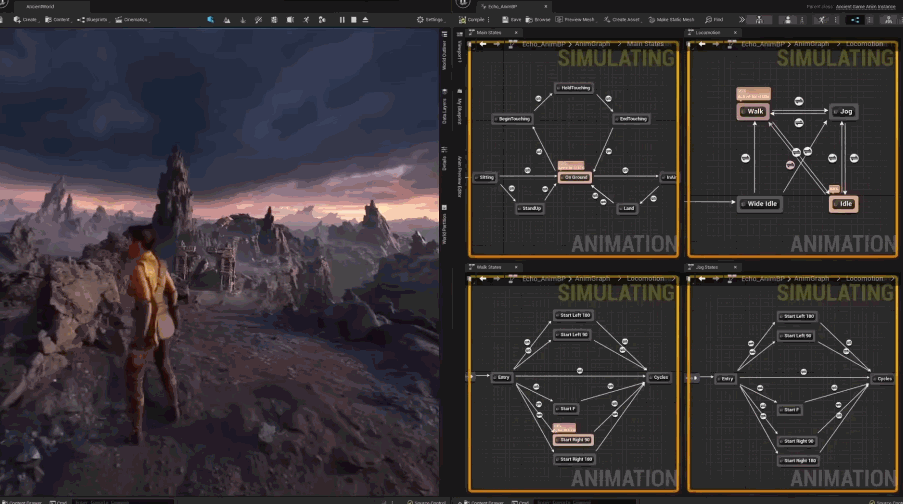The width and height of the screenshot is (903, 504).
Task: Select the highlighted Animation Blueprint mode icon
Action: pos(855,20)
